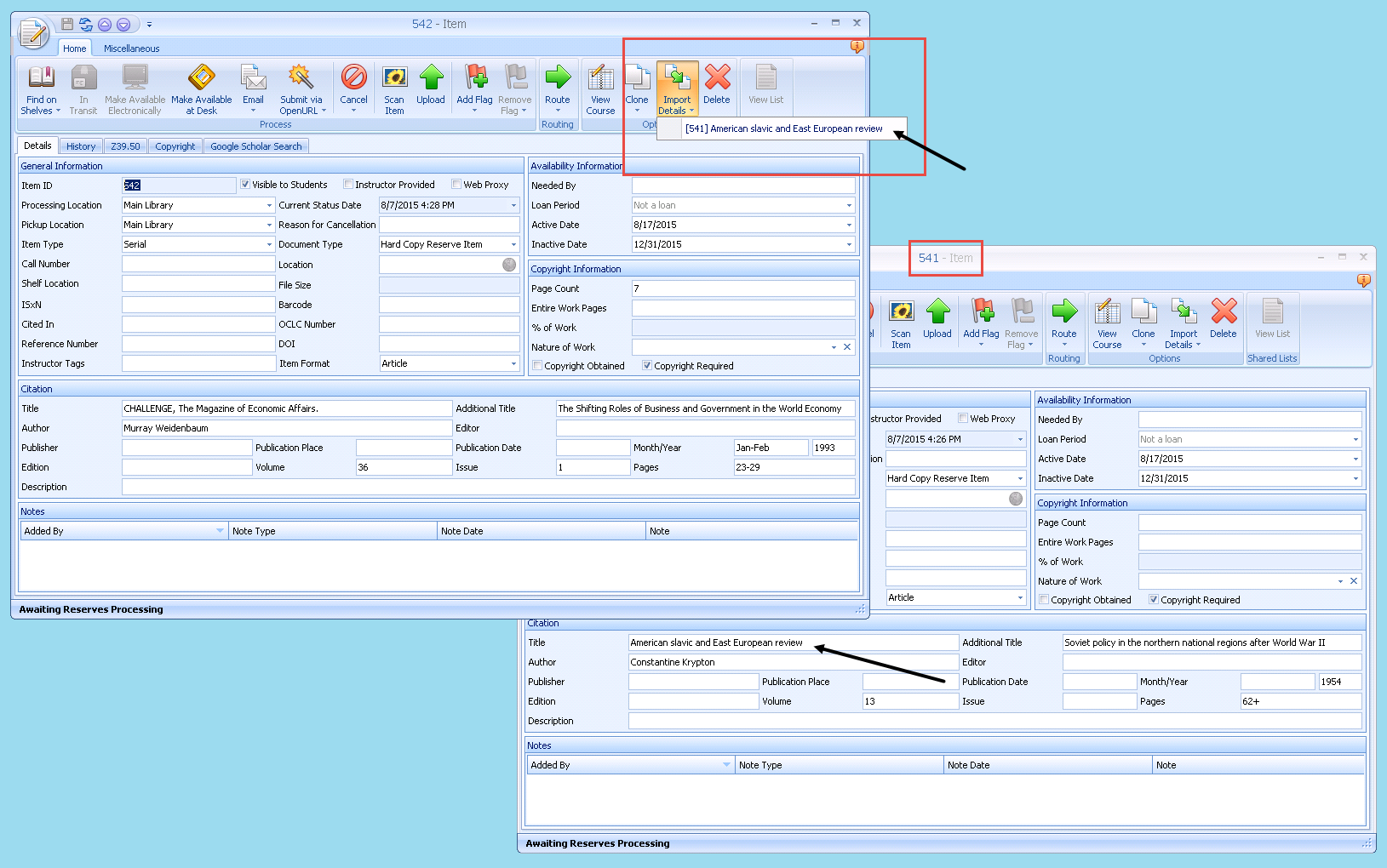Open the Item Format dropdown in 542 window
The image size is (1387, 868).
513,363
